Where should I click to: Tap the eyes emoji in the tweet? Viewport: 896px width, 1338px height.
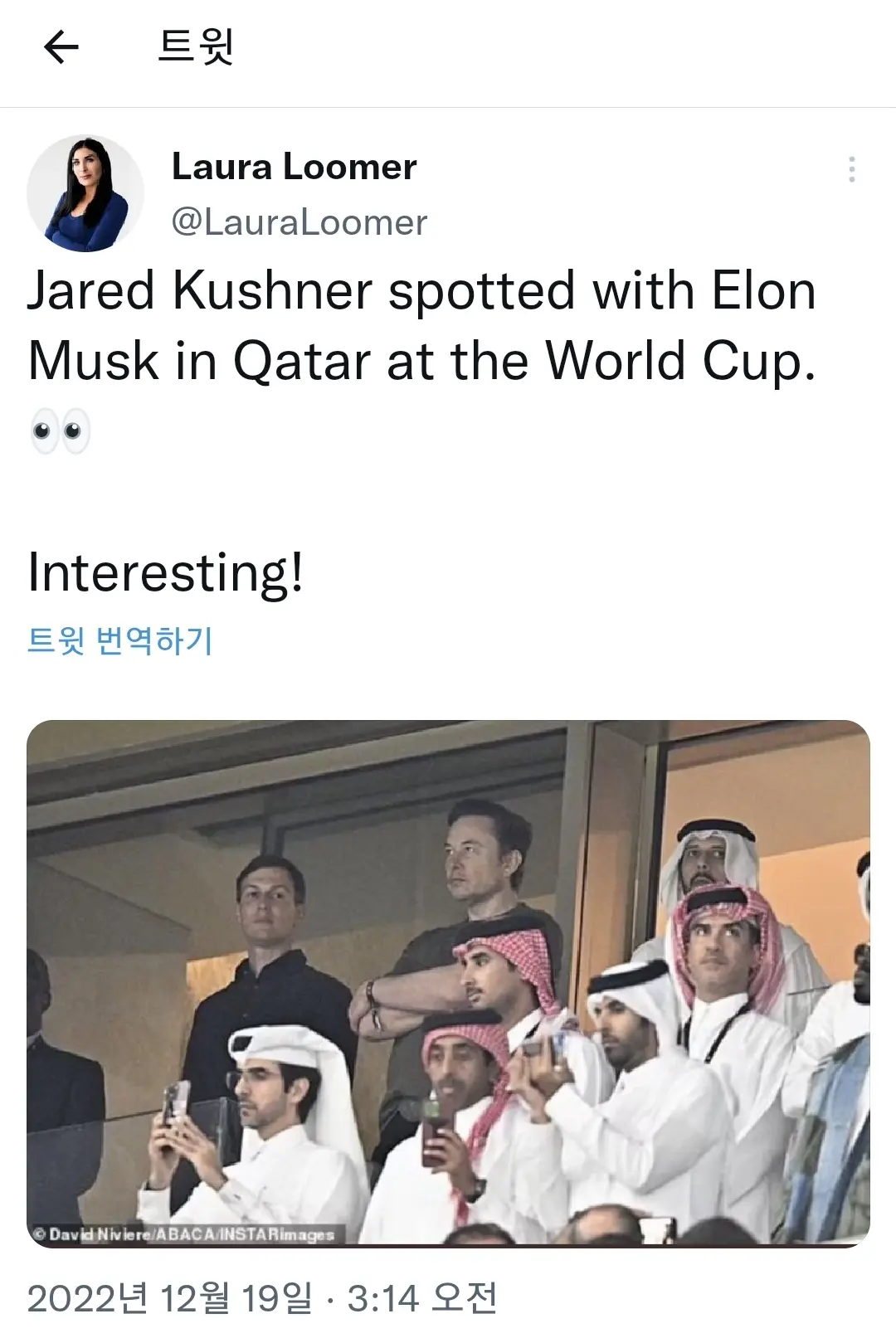[x=60, y=431]
